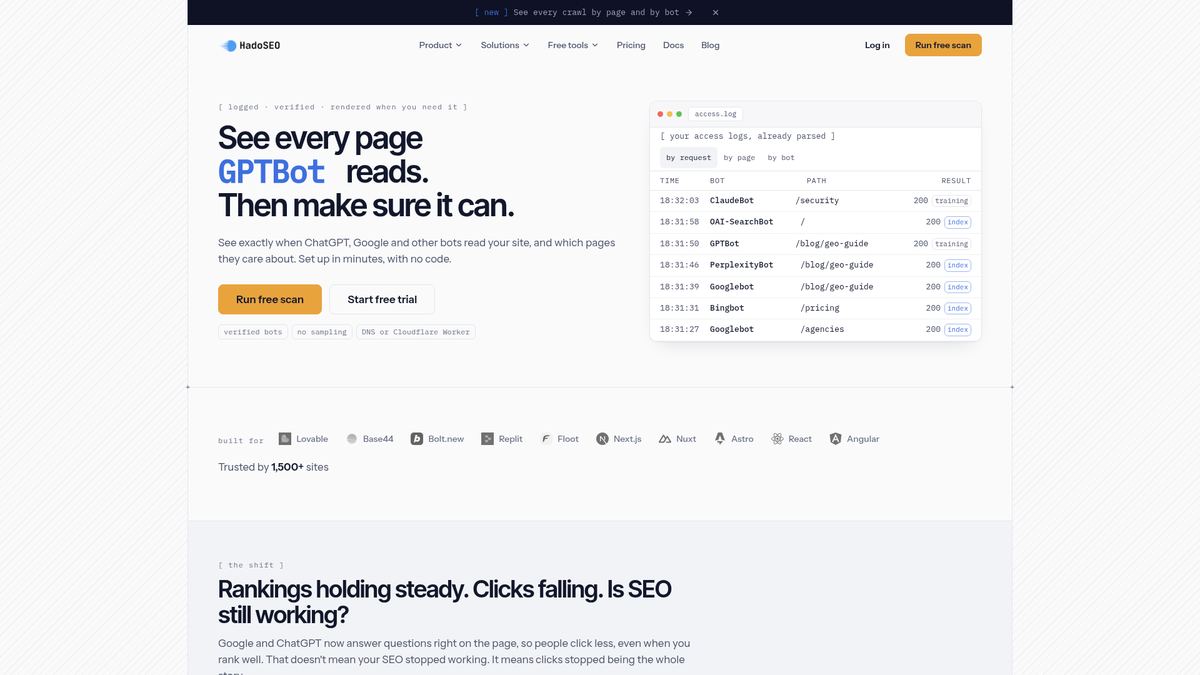This screenshot has height=675, width=1200.
Task: Click the See every crawl announcement link
Action: pos(583,12)
